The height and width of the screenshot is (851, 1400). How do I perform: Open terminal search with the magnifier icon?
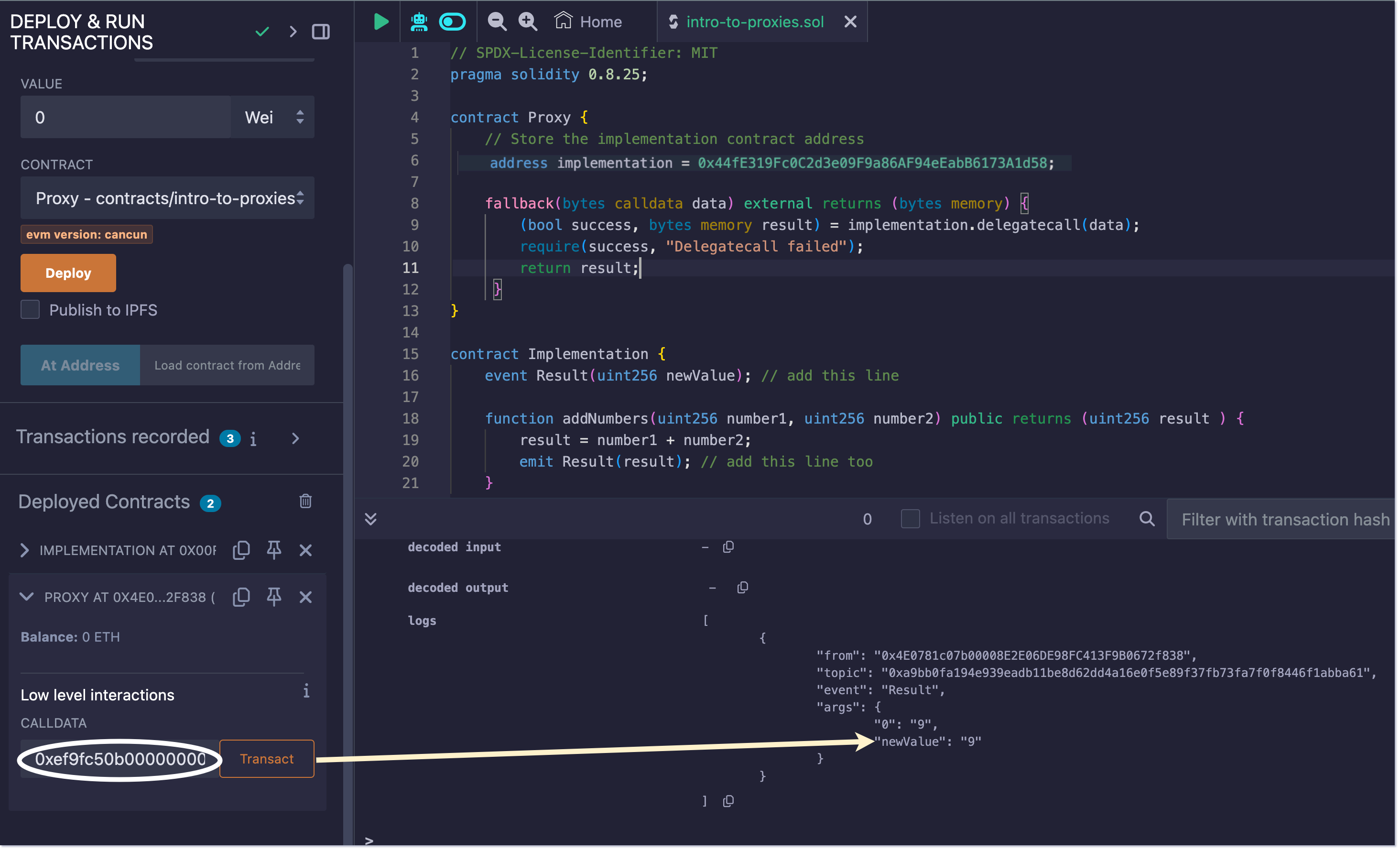click(1147, 518)
